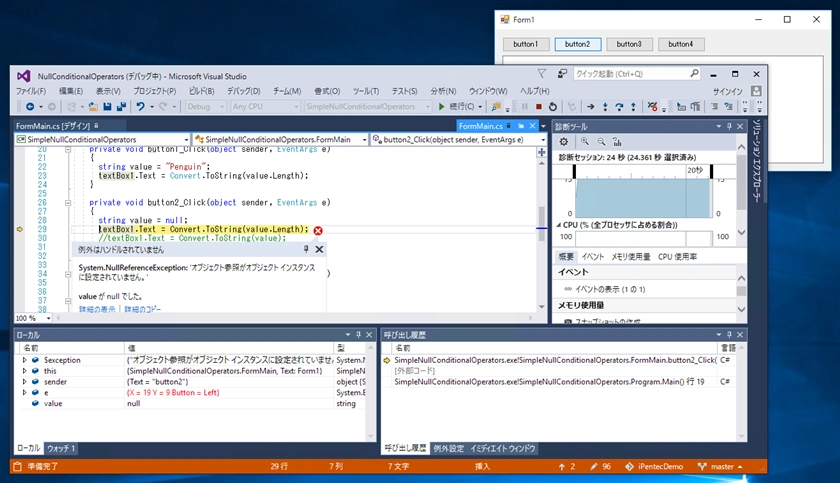The image size is (840, 483).
Task: Click the 詳細の表示 link in exception popup
Action: click(97, 309)
